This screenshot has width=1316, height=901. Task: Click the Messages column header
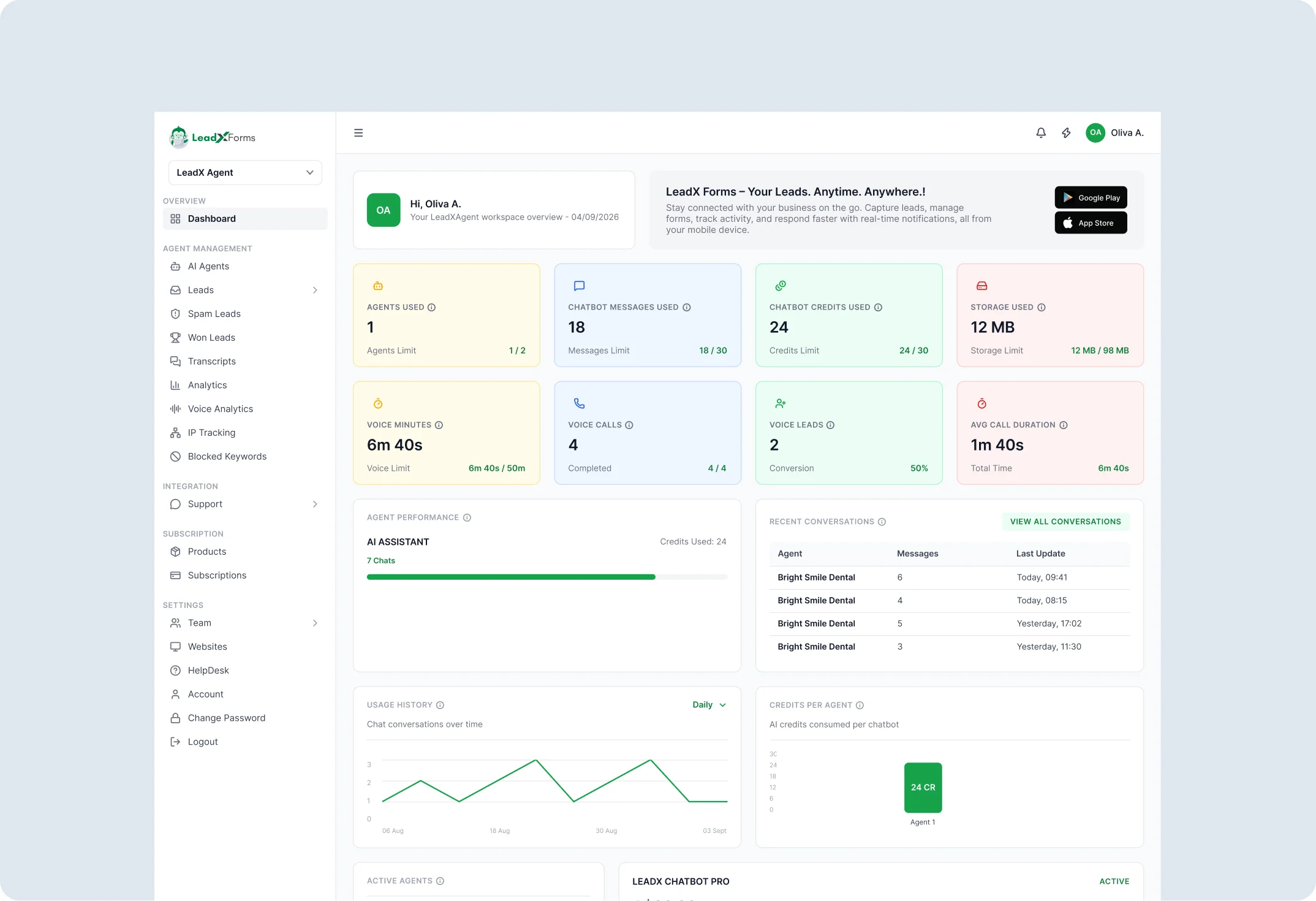point(917,553)
